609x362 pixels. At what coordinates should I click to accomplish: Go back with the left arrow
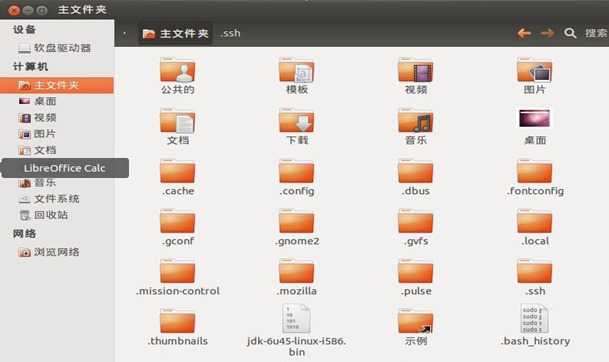click(524, 33)
